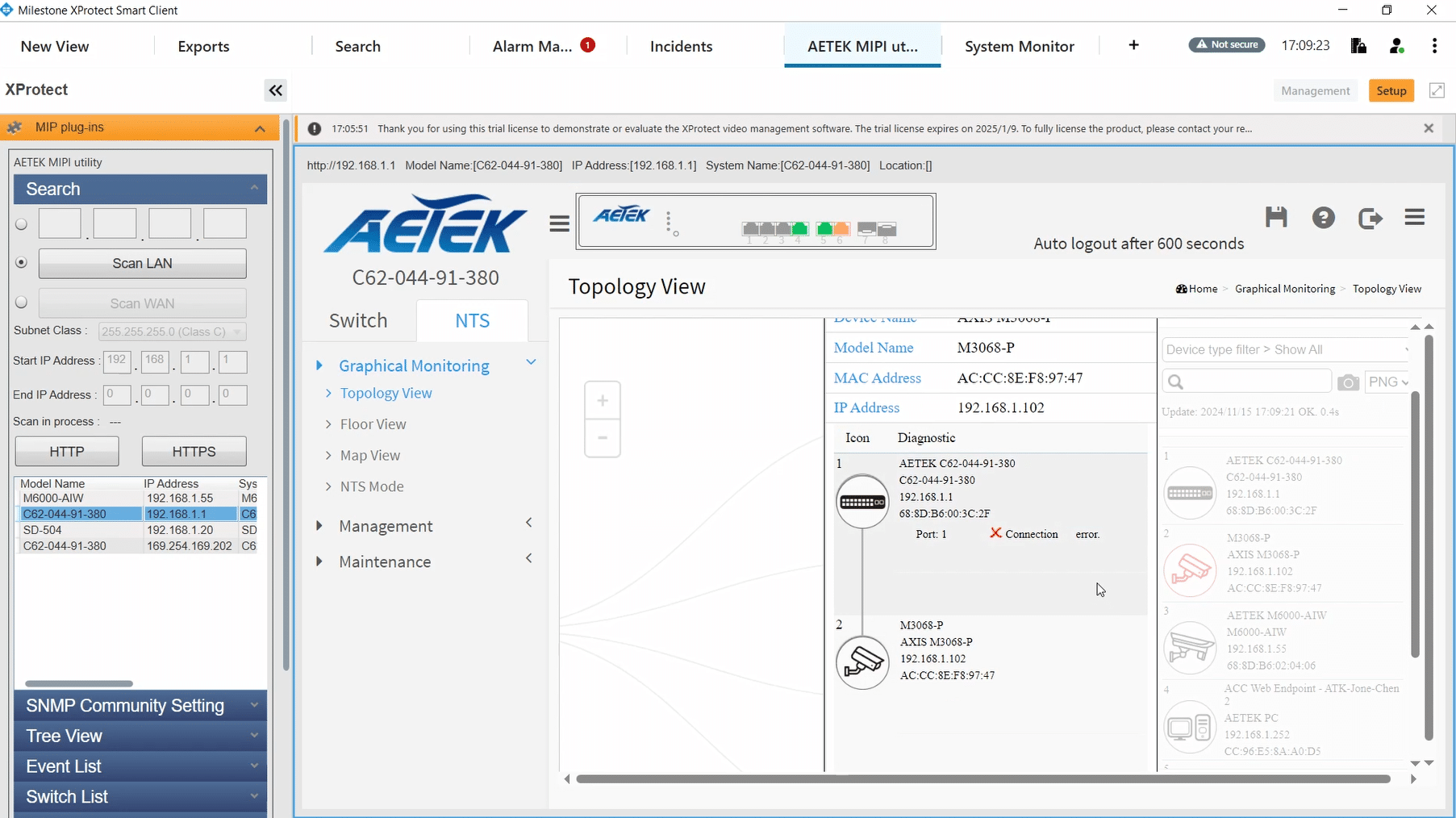Screen dimensions: 1456x818
Task: Toggle sidebar hamburger next to AETEK logo
Action: tap(559, 223)
